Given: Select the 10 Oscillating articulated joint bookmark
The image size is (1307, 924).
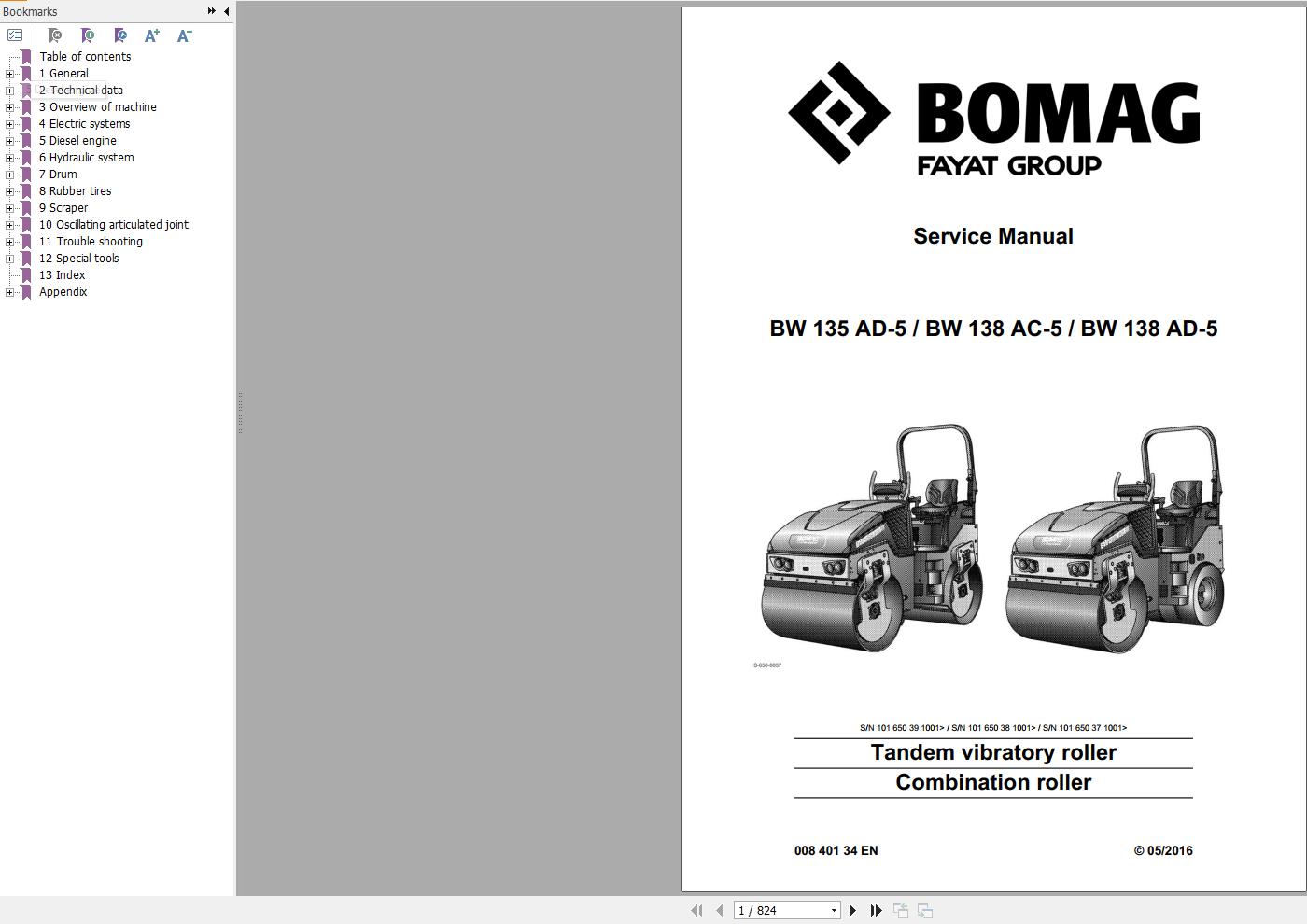Looking at the screenshot, I should click(x=114, y=225).
